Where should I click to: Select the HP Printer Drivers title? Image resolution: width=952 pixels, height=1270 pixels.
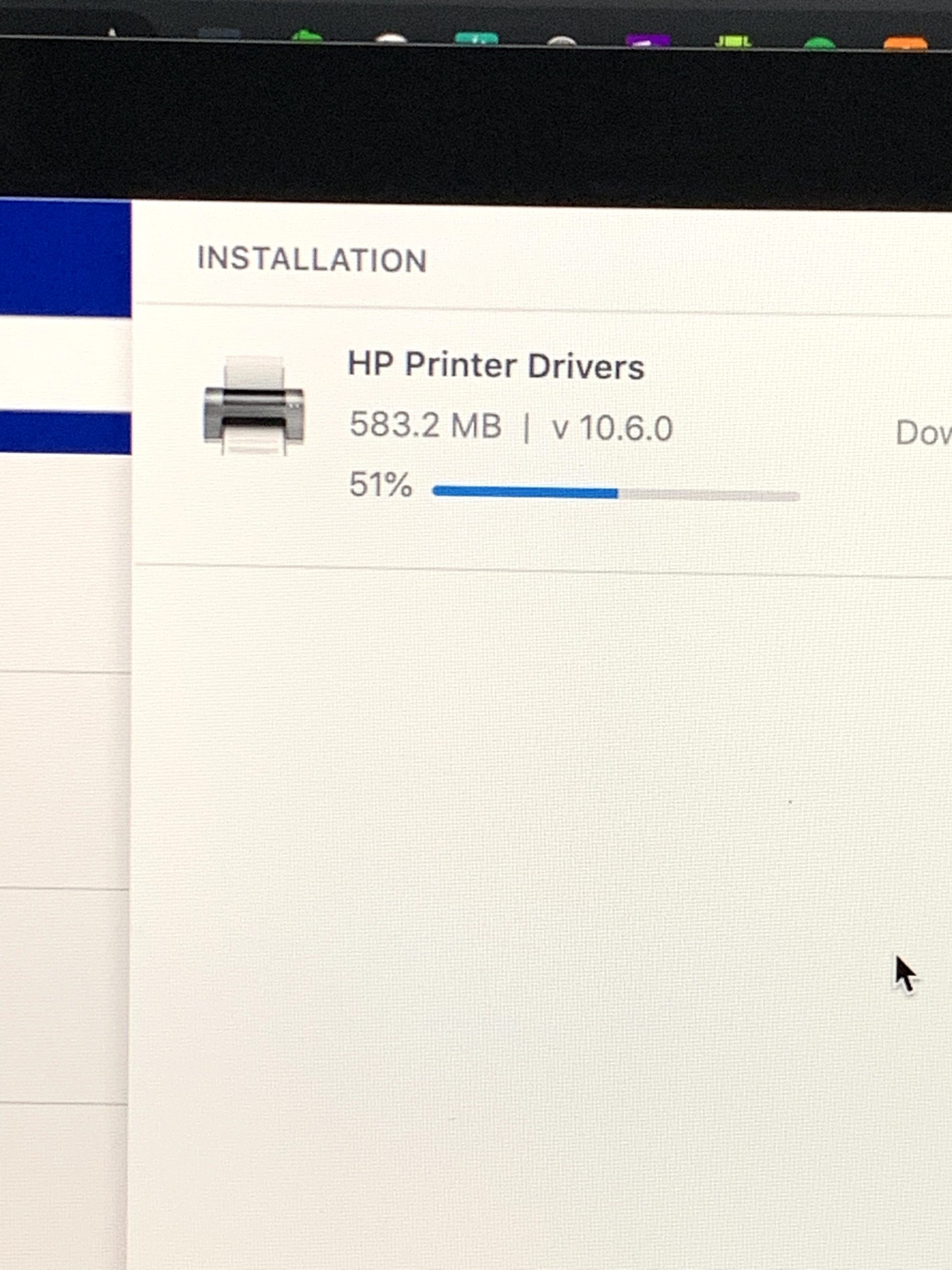[496, 365]
